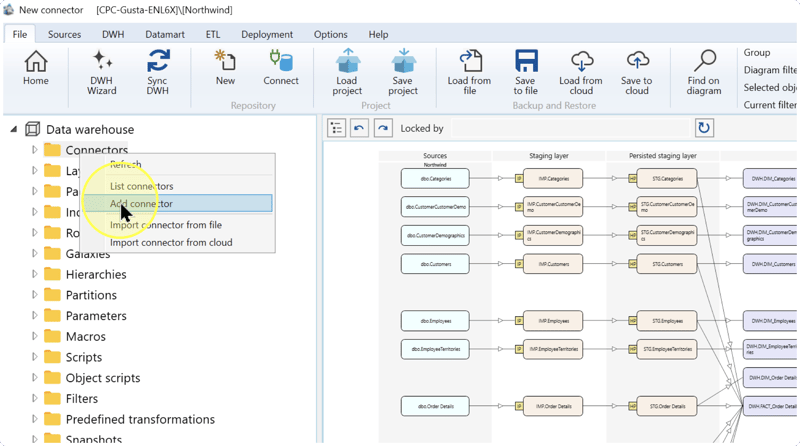This screenshot has height=446, width=800.
Task: Run Sync DWH
Action: point(158,73)
